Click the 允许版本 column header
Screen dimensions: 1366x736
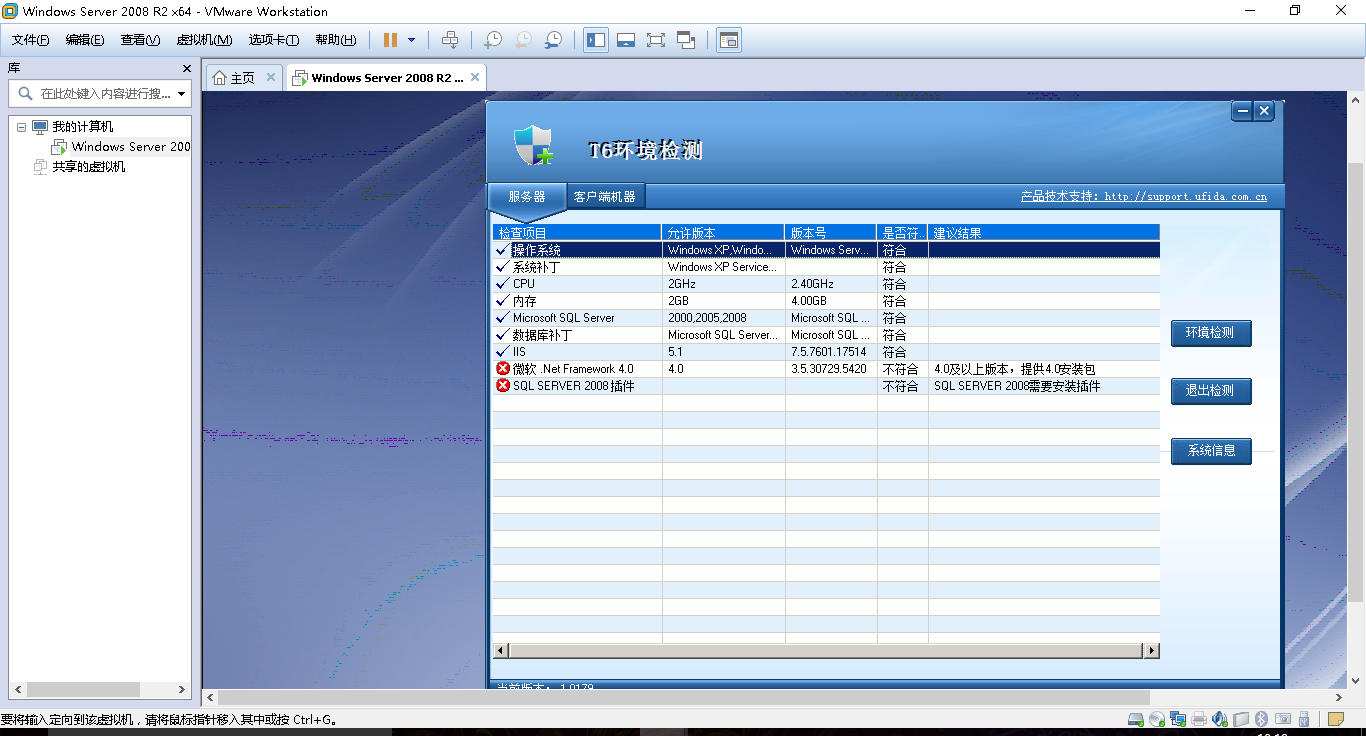click(x=723, y=233)
